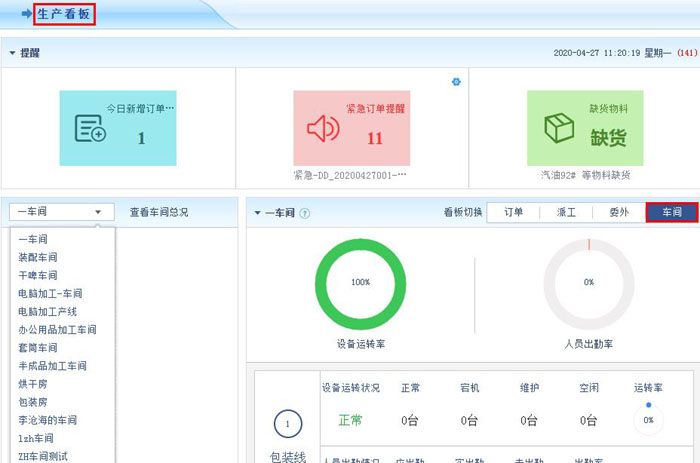700x463 pixels.
Task: Click the 查看车间总况 link
Action: tap(159, 212)
